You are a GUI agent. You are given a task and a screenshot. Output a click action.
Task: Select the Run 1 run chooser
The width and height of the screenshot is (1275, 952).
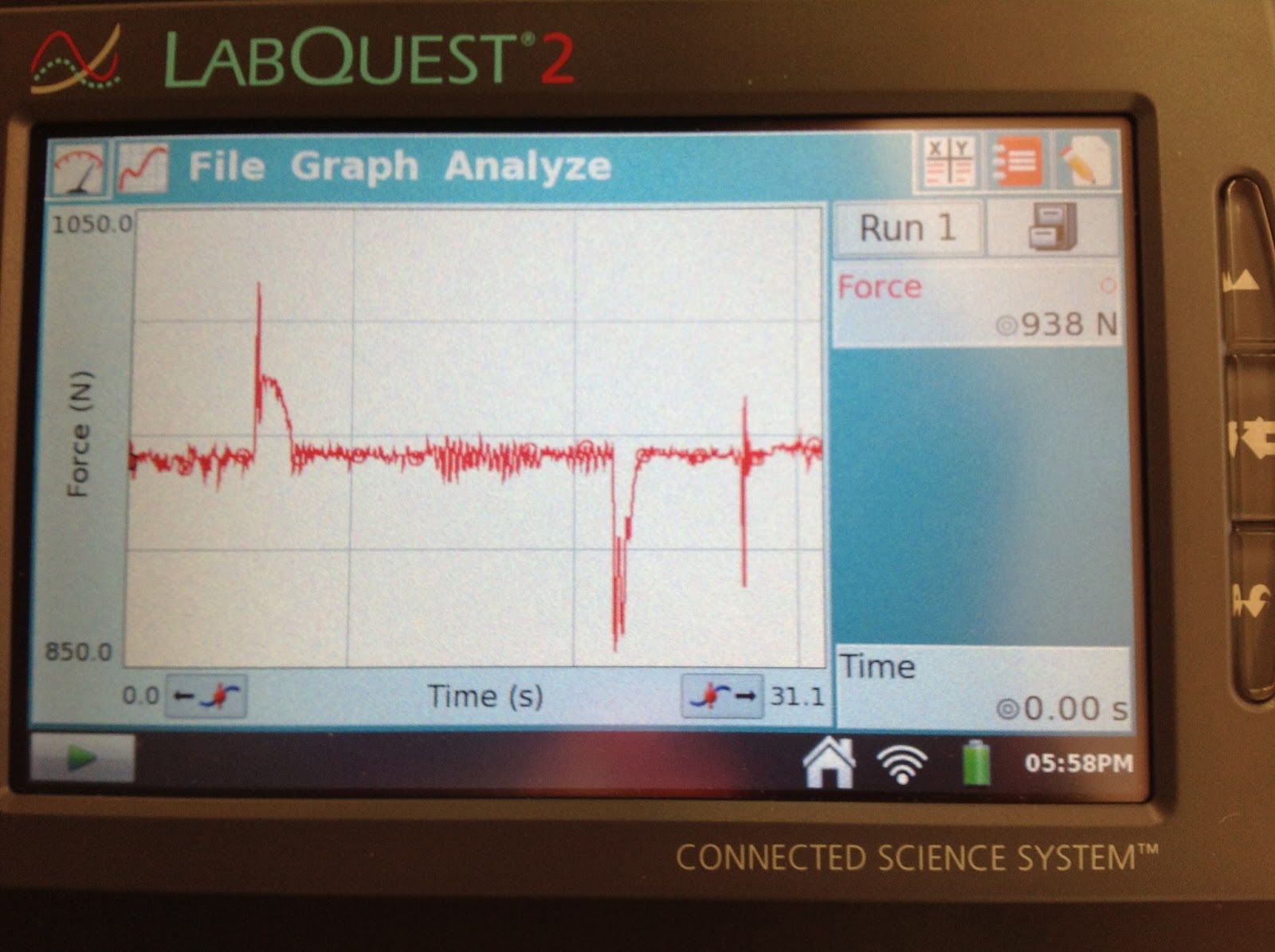[908, 228]
